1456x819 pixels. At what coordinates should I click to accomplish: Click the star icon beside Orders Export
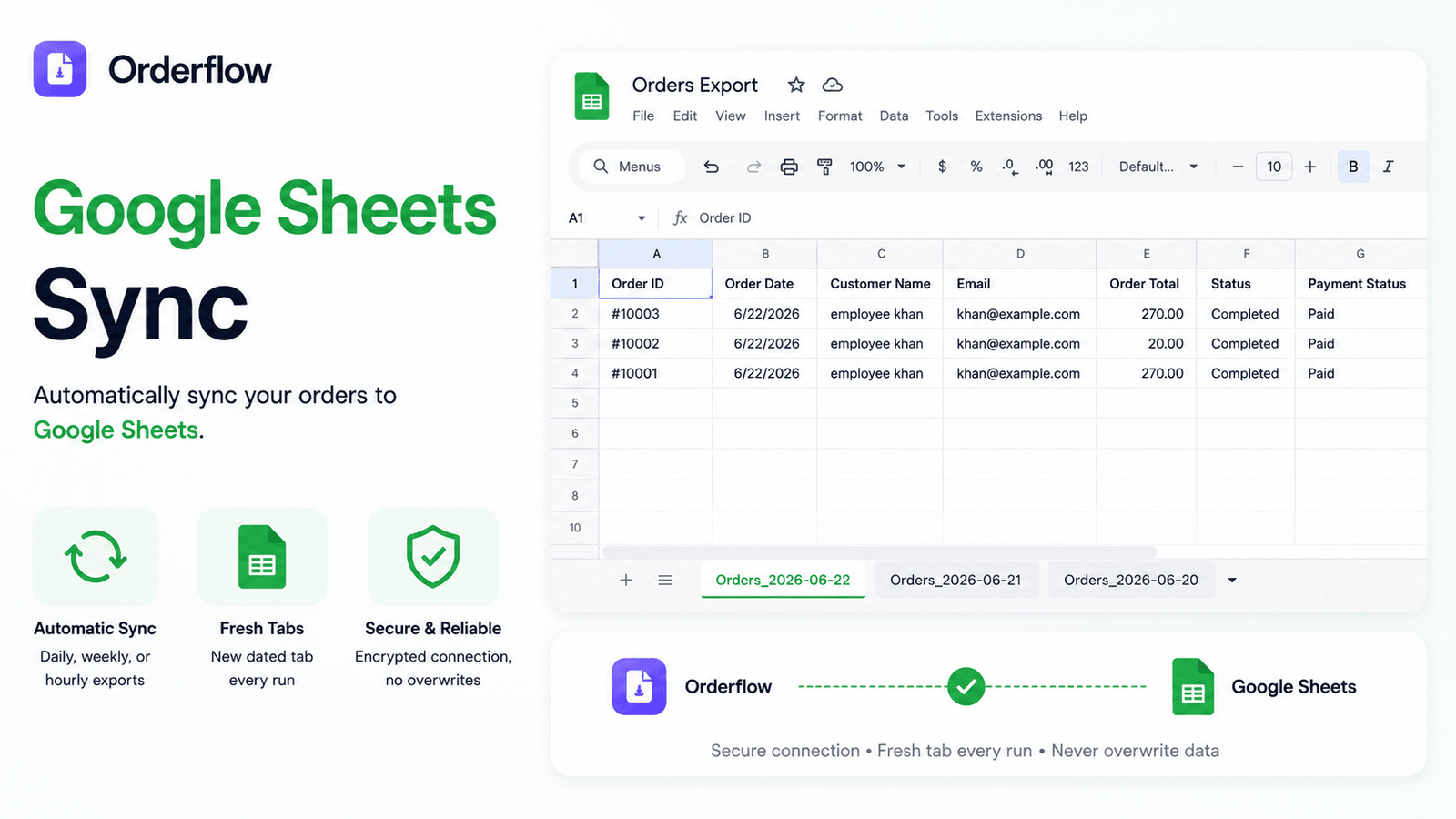(x=796, y=85)
